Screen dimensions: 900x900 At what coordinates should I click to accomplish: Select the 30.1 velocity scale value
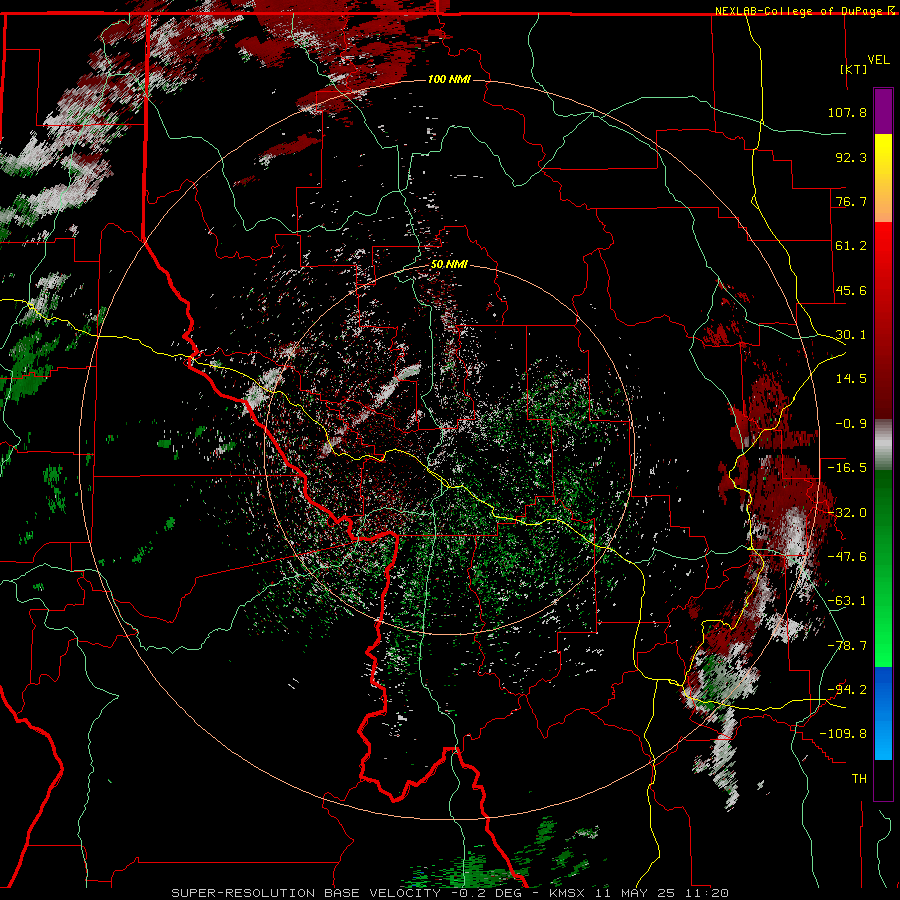click(x=851, y=335)
